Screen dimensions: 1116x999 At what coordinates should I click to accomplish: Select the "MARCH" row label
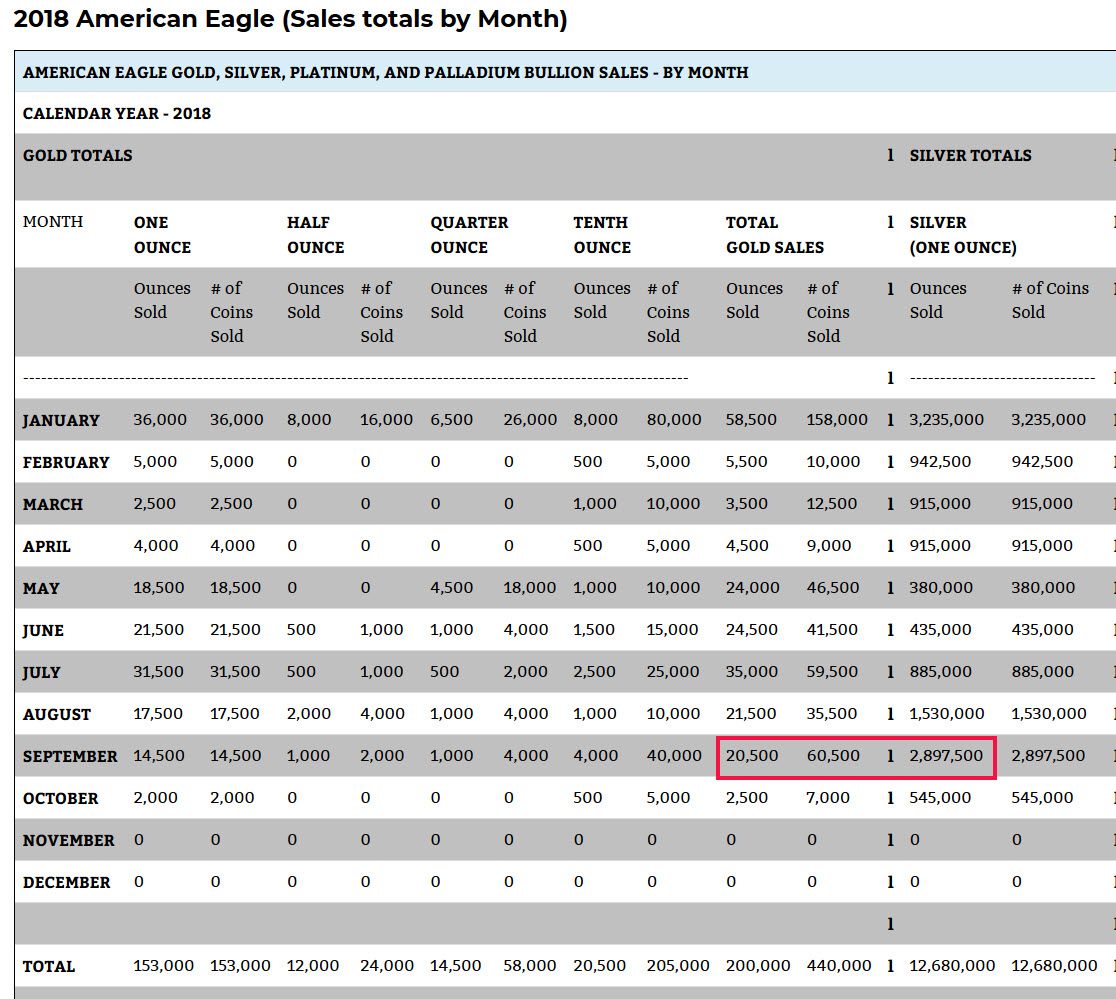[53, 504]
